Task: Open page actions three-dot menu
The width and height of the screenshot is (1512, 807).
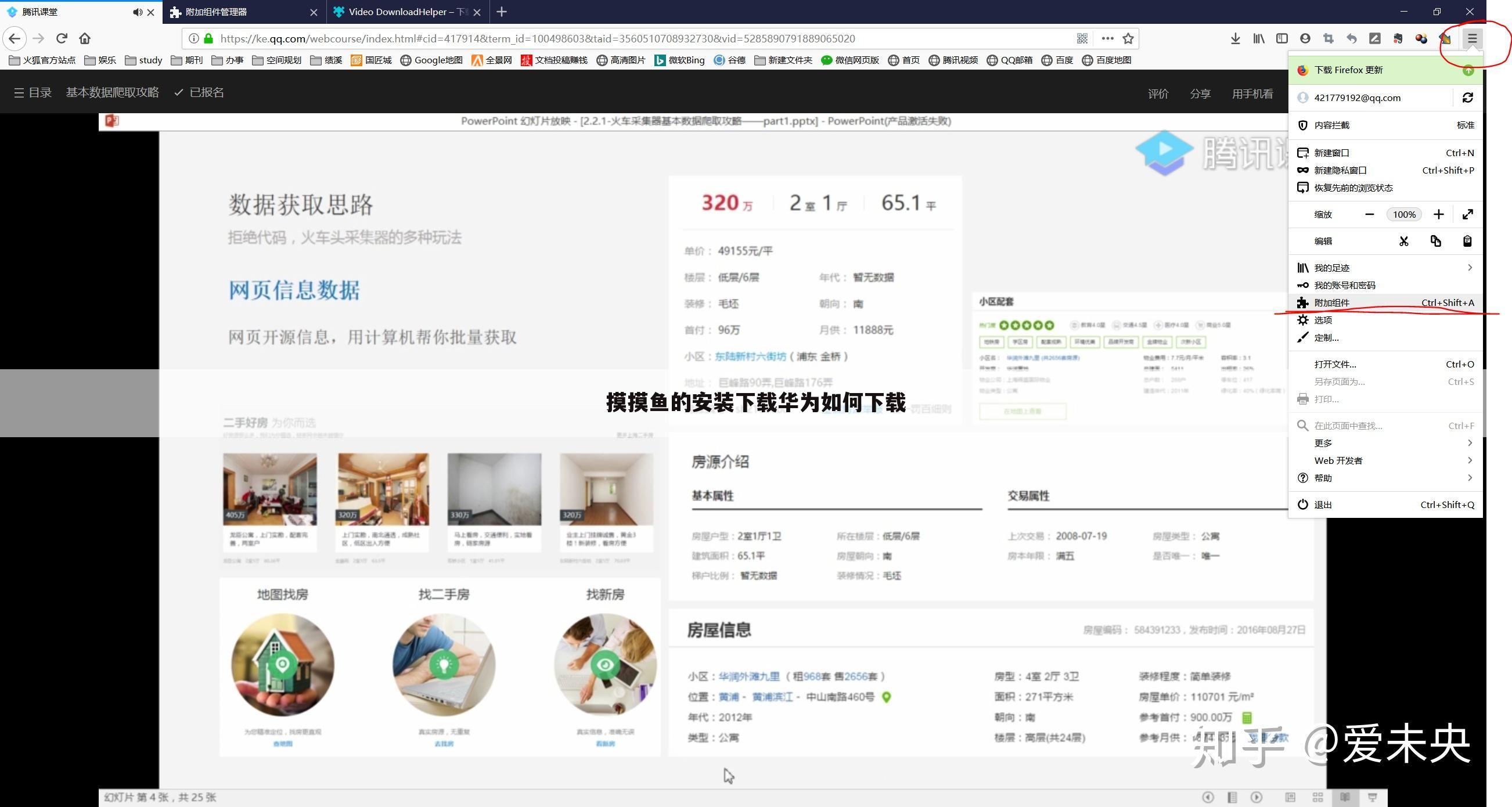Action: click(x=1107, y=39)
